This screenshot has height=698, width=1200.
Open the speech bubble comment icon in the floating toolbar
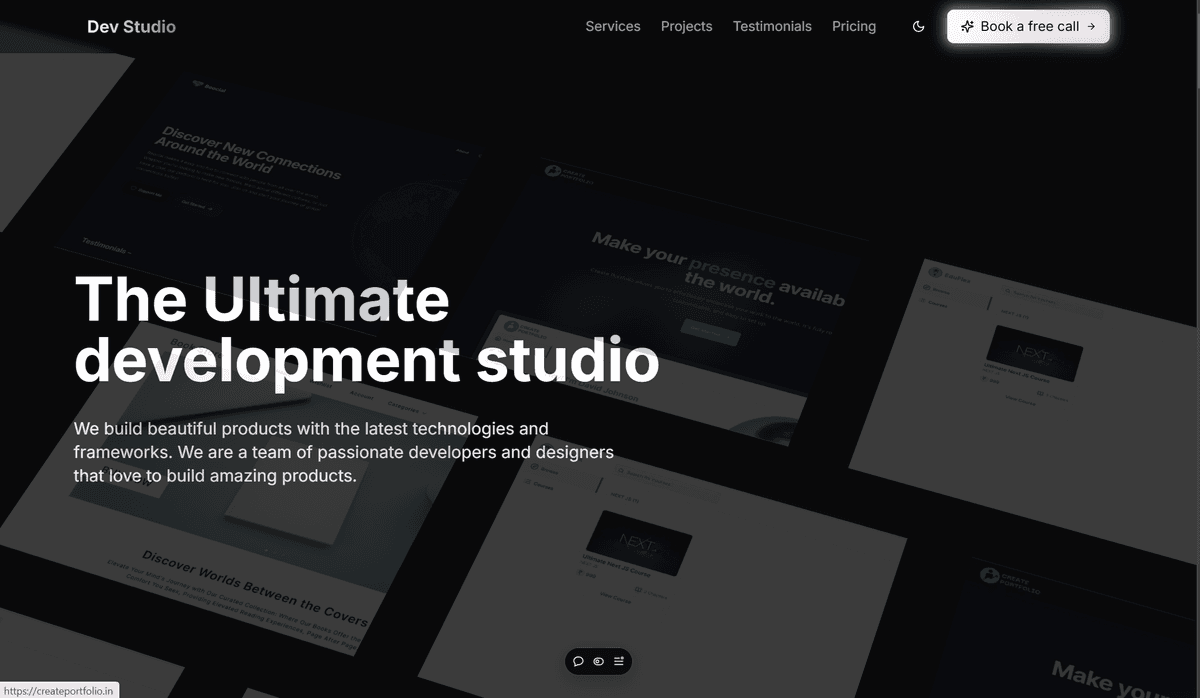pos(578,661)
